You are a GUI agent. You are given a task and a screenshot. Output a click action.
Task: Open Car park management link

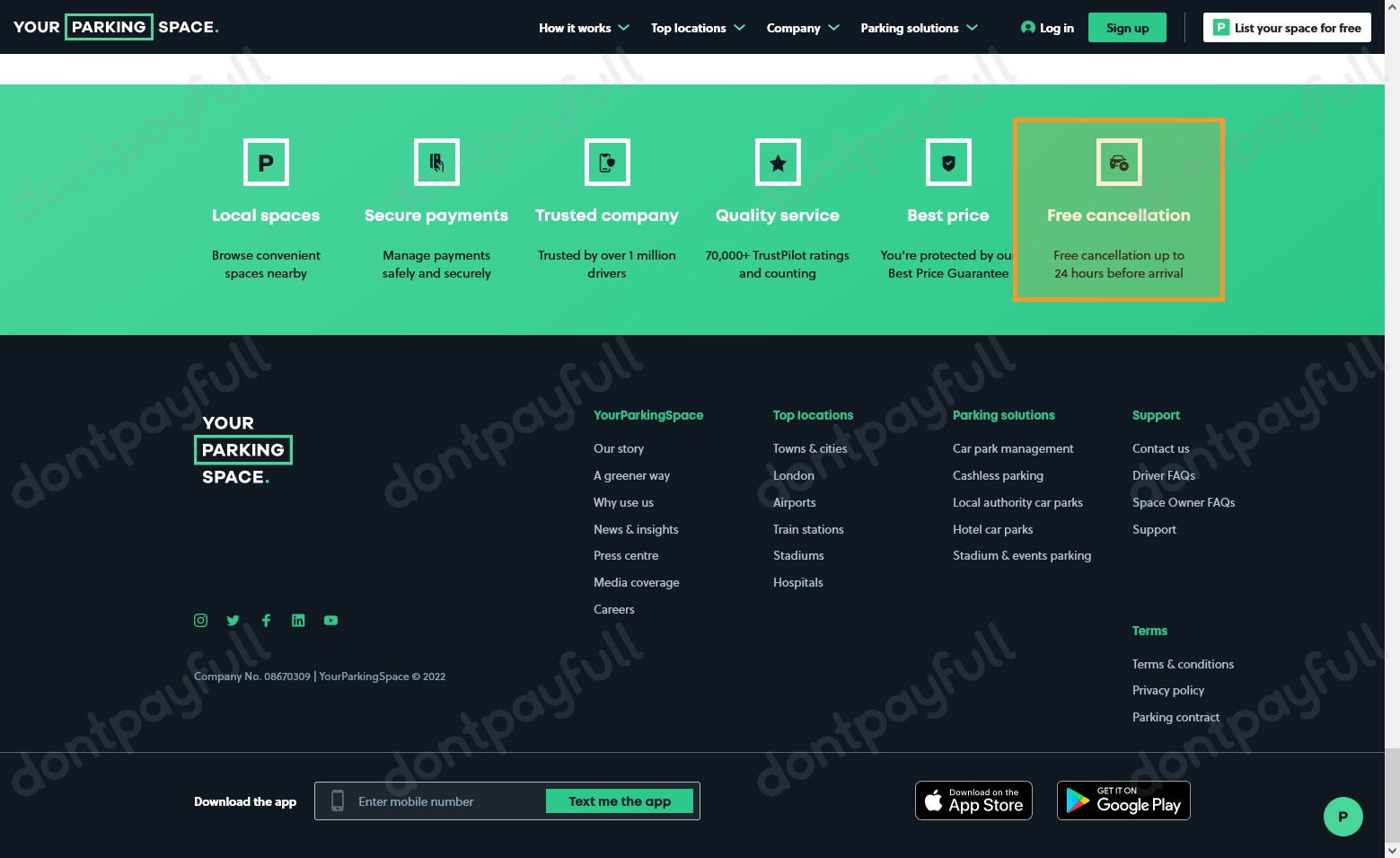tap(1013, 448)
